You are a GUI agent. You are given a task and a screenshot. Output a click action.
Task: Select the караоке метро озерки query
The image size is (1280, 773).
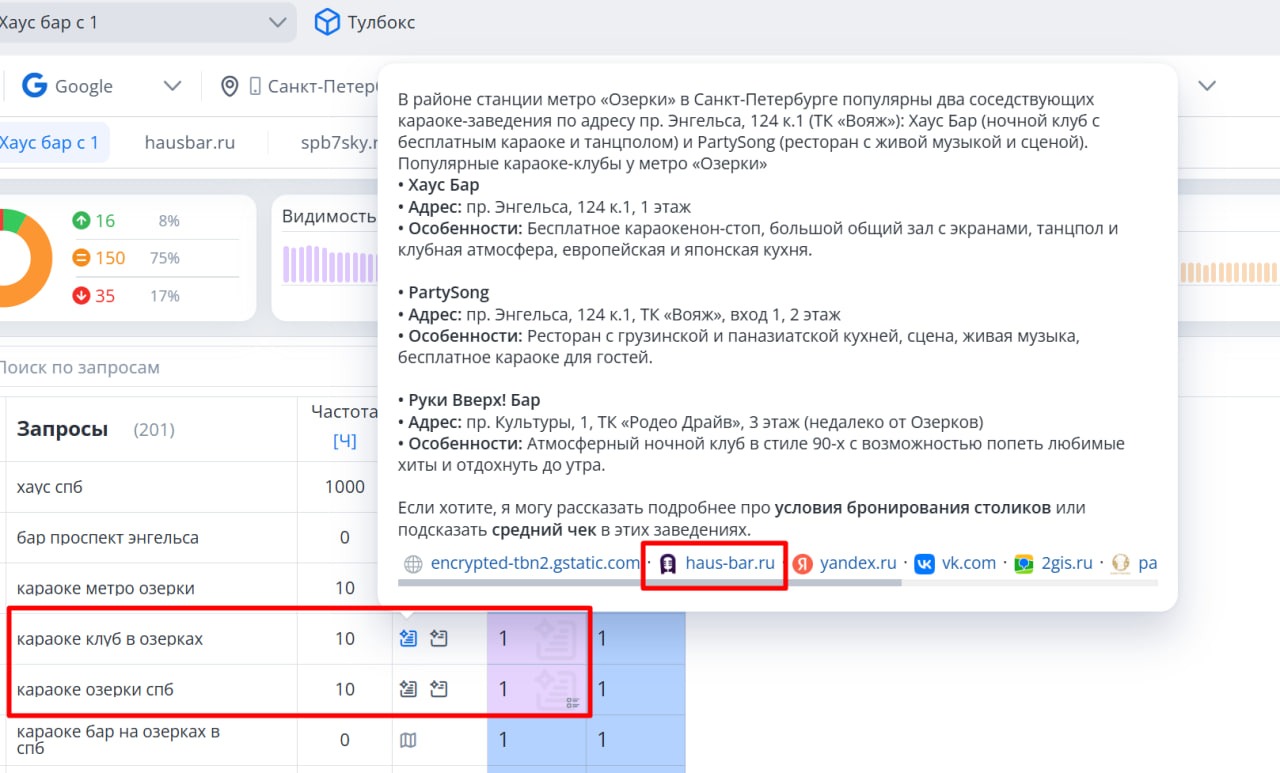pos(106,588)
